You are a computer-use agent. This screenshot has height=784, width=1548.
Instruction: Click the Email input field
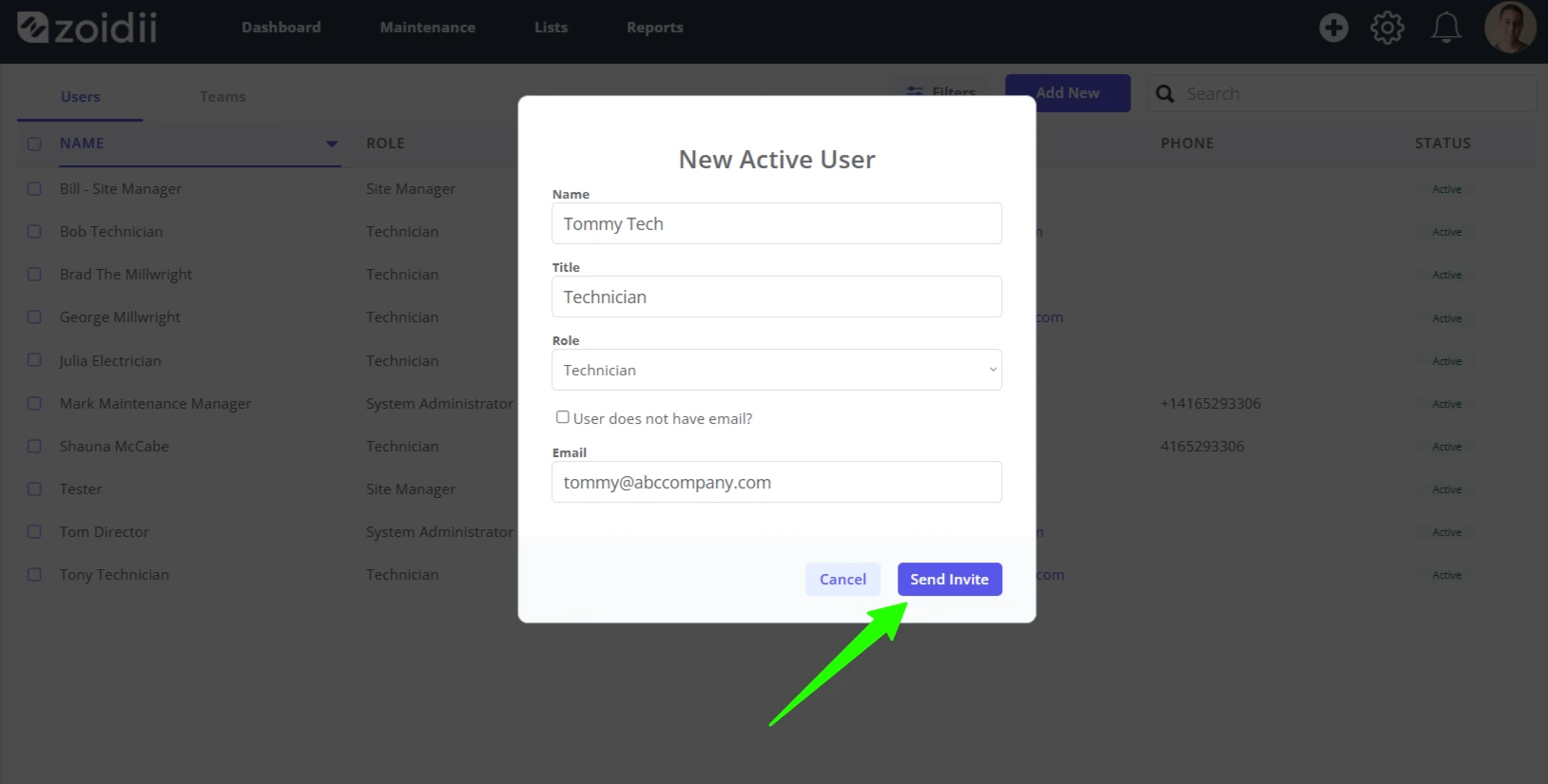pyautogui.click(x=777, y=482)
